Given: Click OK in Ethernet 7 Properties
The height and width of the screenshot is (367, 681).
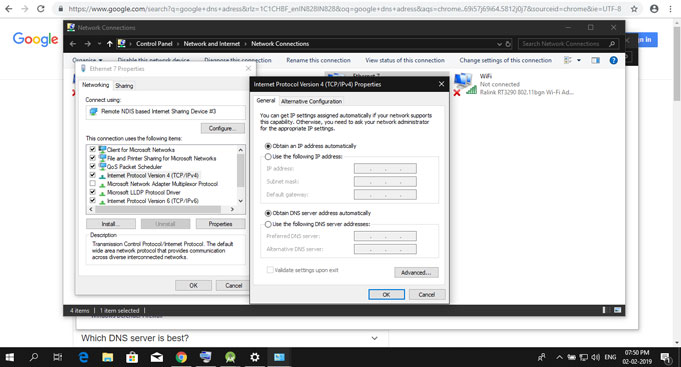Looking at the screenshot, I should tap(193, 285).
